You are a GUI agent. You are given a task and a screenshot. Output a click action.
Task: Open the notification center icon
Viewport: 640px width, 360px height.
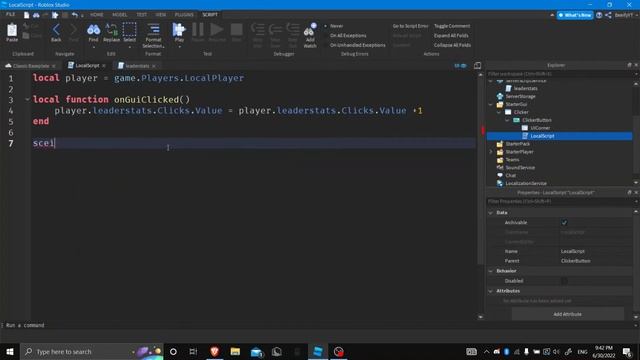click(627, 351)
